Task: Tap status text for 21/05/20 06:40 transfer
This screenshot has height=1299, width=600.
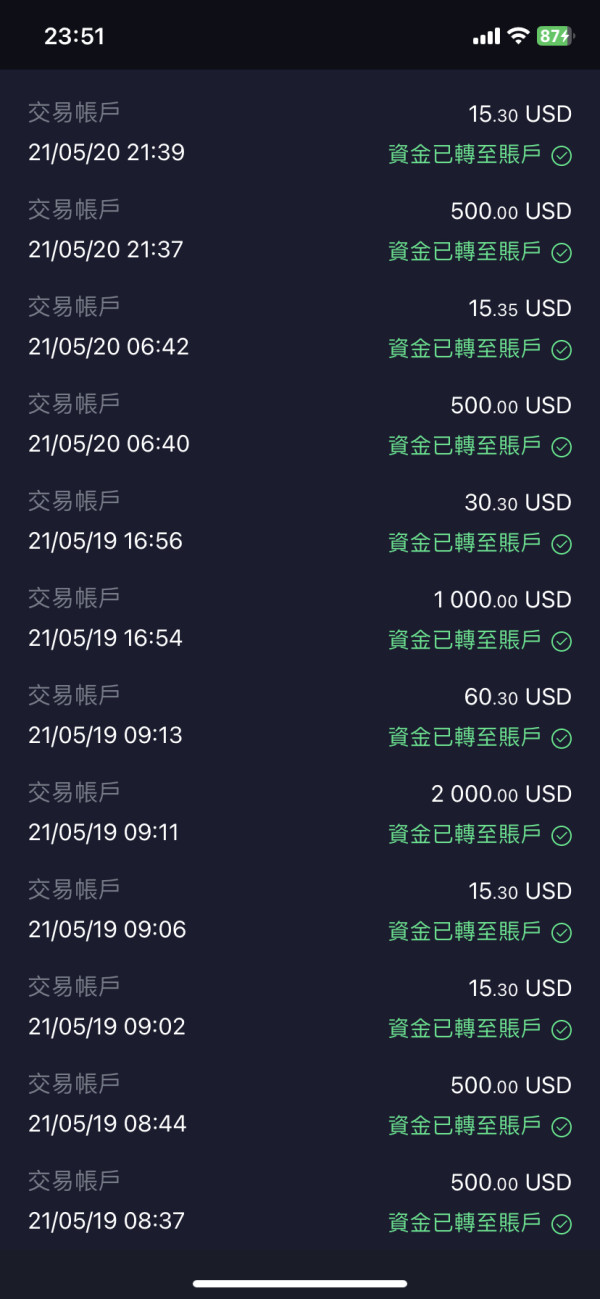Action: click(x=464, y=446)
